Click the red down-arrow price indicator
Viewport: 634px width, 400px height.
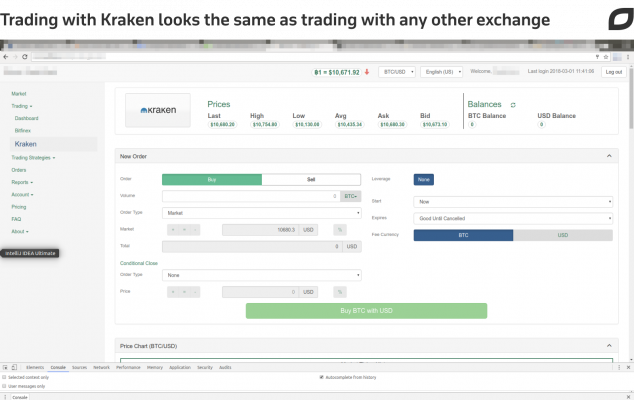pyautogui.click(x=367, y=72)
